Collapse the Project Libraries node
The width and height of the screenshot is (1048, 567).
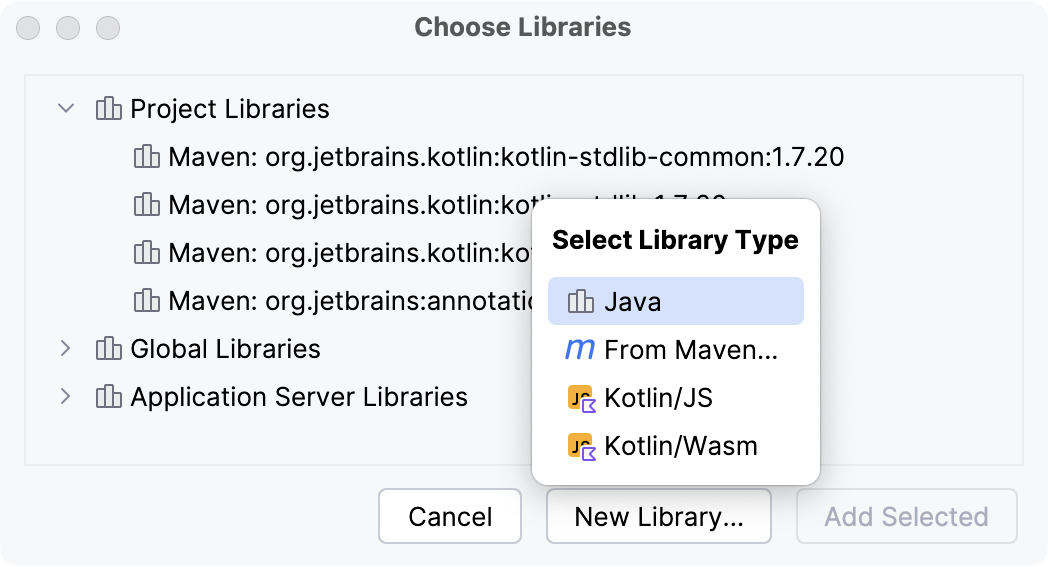click(66, 108)
